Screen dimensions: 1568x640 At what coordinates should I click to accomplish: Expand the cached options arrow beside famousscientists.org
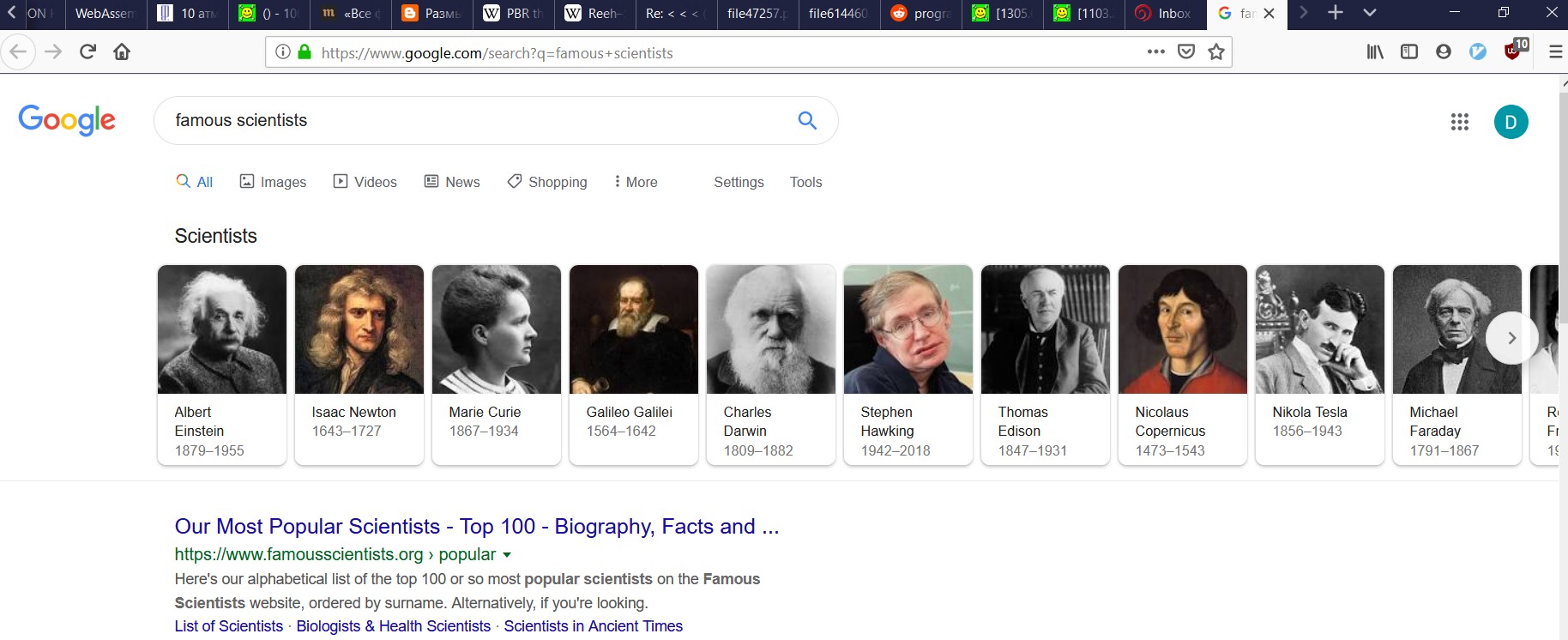(507, 555)
